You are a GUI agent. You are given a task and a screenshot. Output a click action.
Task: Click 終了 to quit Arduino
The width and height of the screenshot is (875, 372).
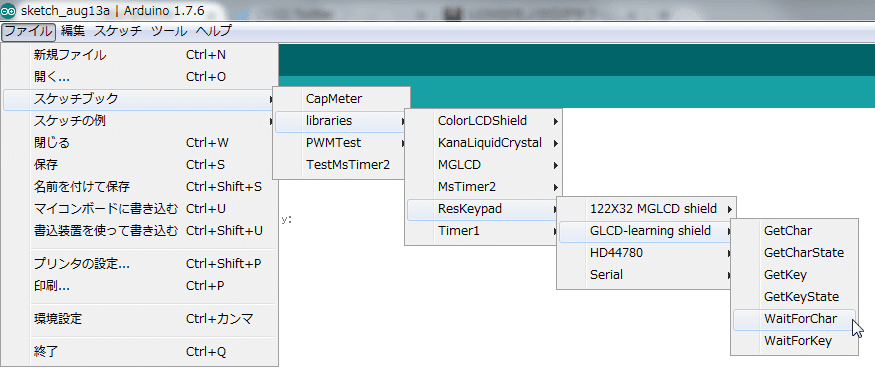pyautogui.click(x=140, y=352)
